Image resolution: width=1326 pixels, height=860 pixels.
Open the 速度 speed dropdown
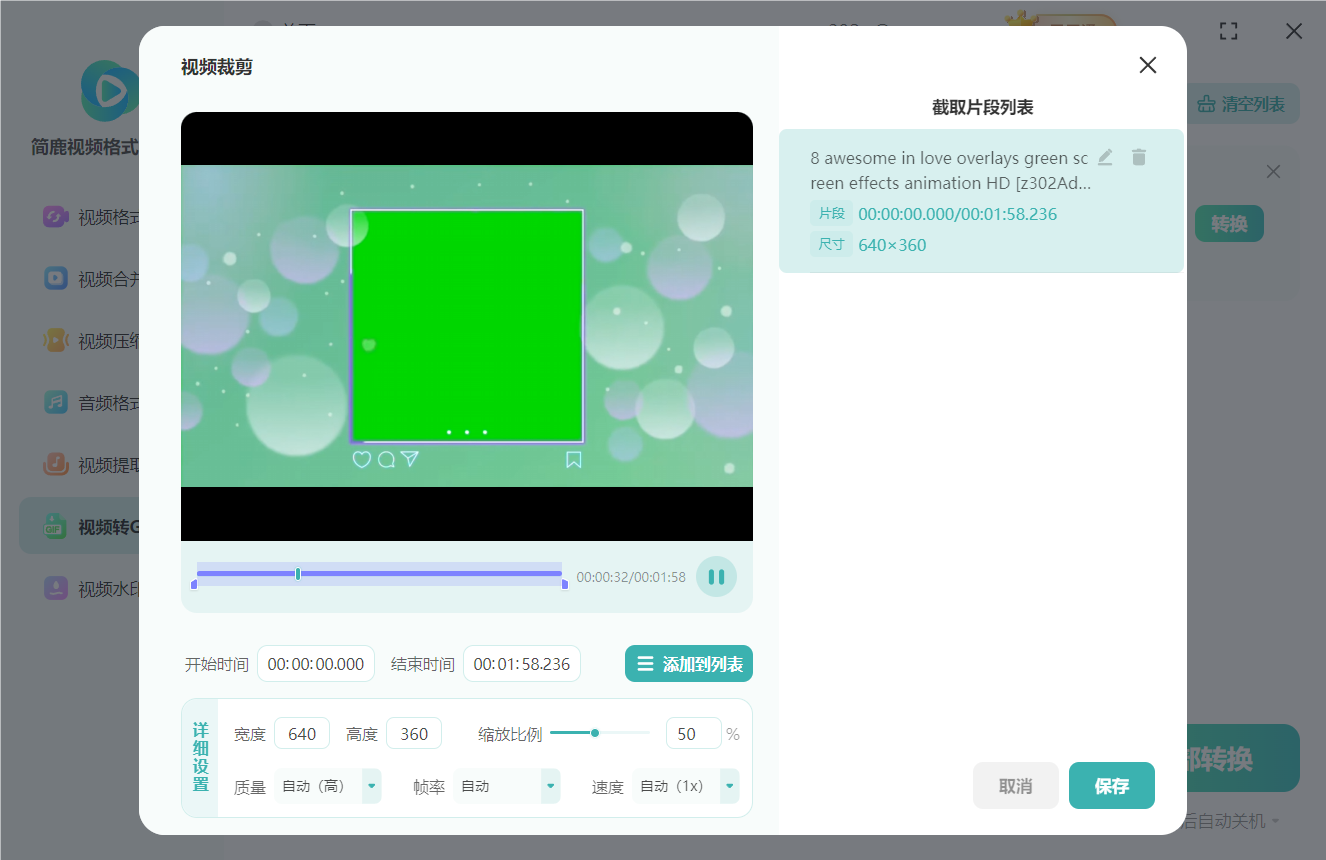(729, 786)
